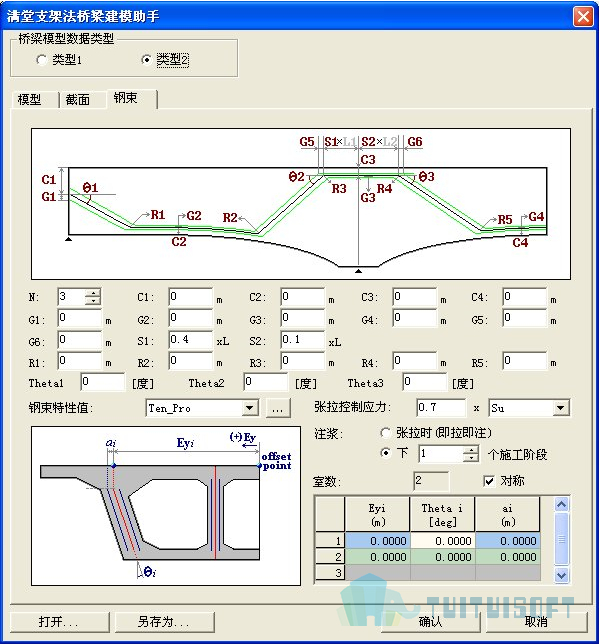The height and width of the screenshot is (644, 600).
Task: Click the S2 input field showing 0.1
Action: (303, 340)
